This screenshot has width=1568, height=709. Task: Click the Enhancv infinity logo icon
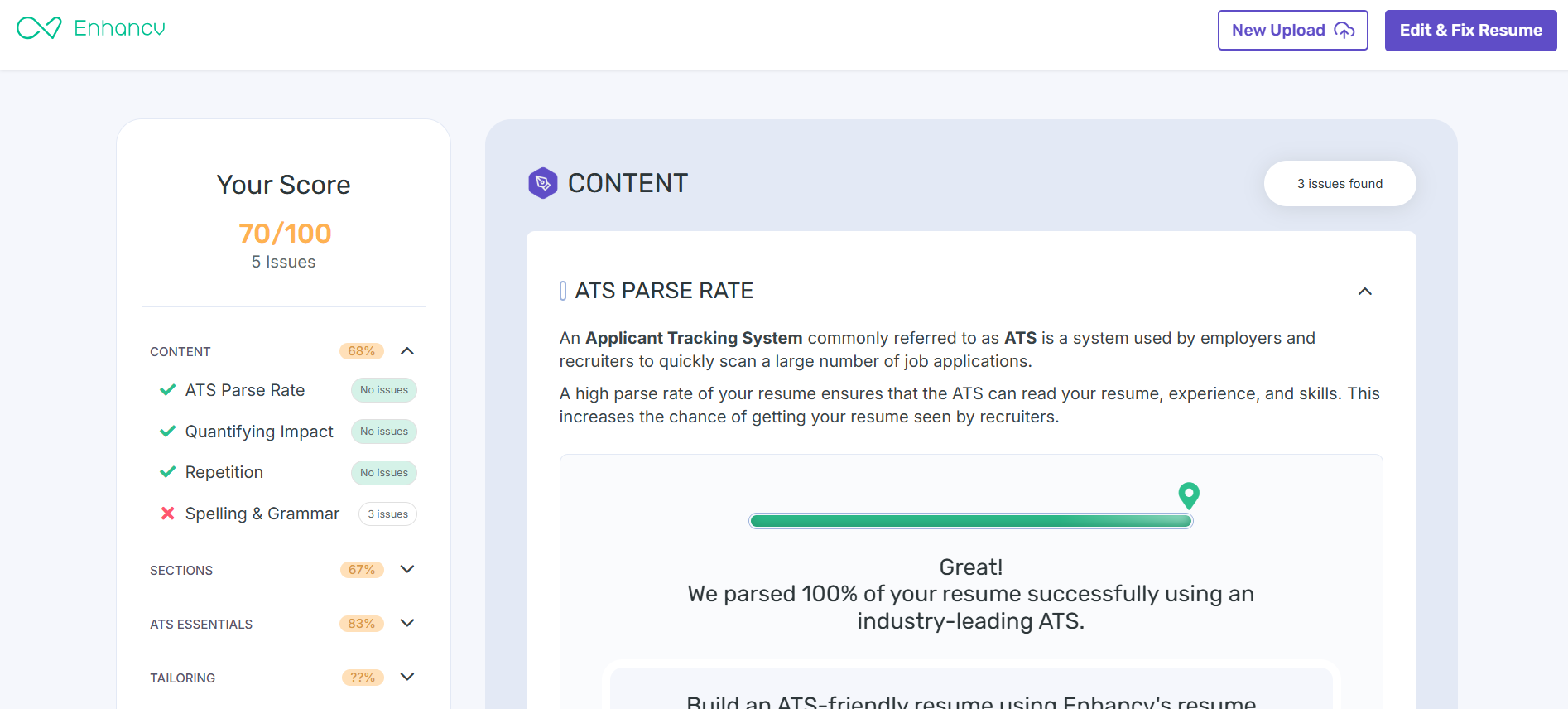click(39, 28)
